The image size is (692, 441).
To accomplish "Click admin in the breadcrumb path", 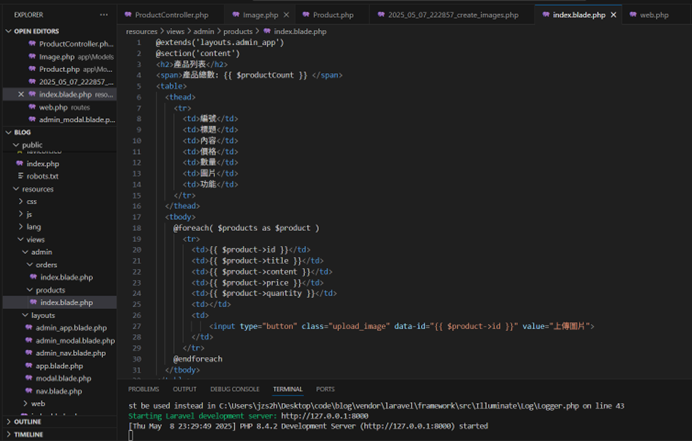I will [x=203, y=31].
